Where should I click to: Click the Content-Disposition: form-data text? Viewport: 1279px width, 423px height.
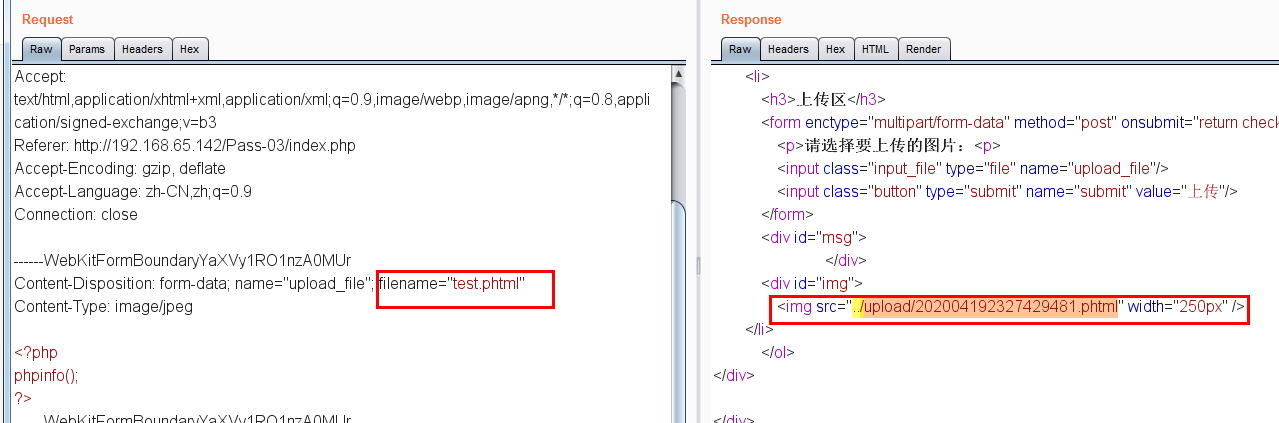coord(121,284)
